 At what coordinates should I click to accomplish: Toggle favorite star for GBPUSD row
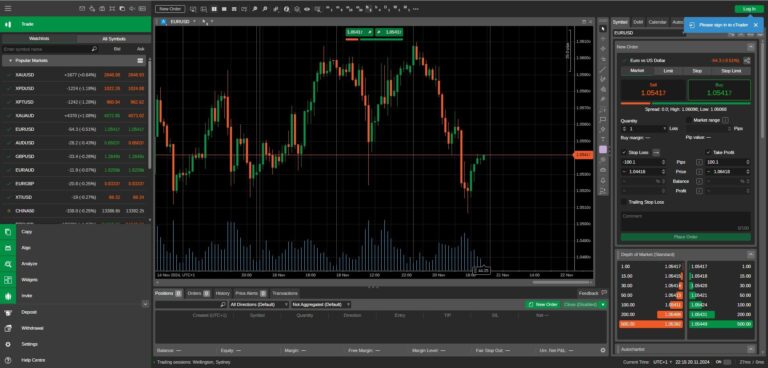pyautogui.click(x=8, y=156)
